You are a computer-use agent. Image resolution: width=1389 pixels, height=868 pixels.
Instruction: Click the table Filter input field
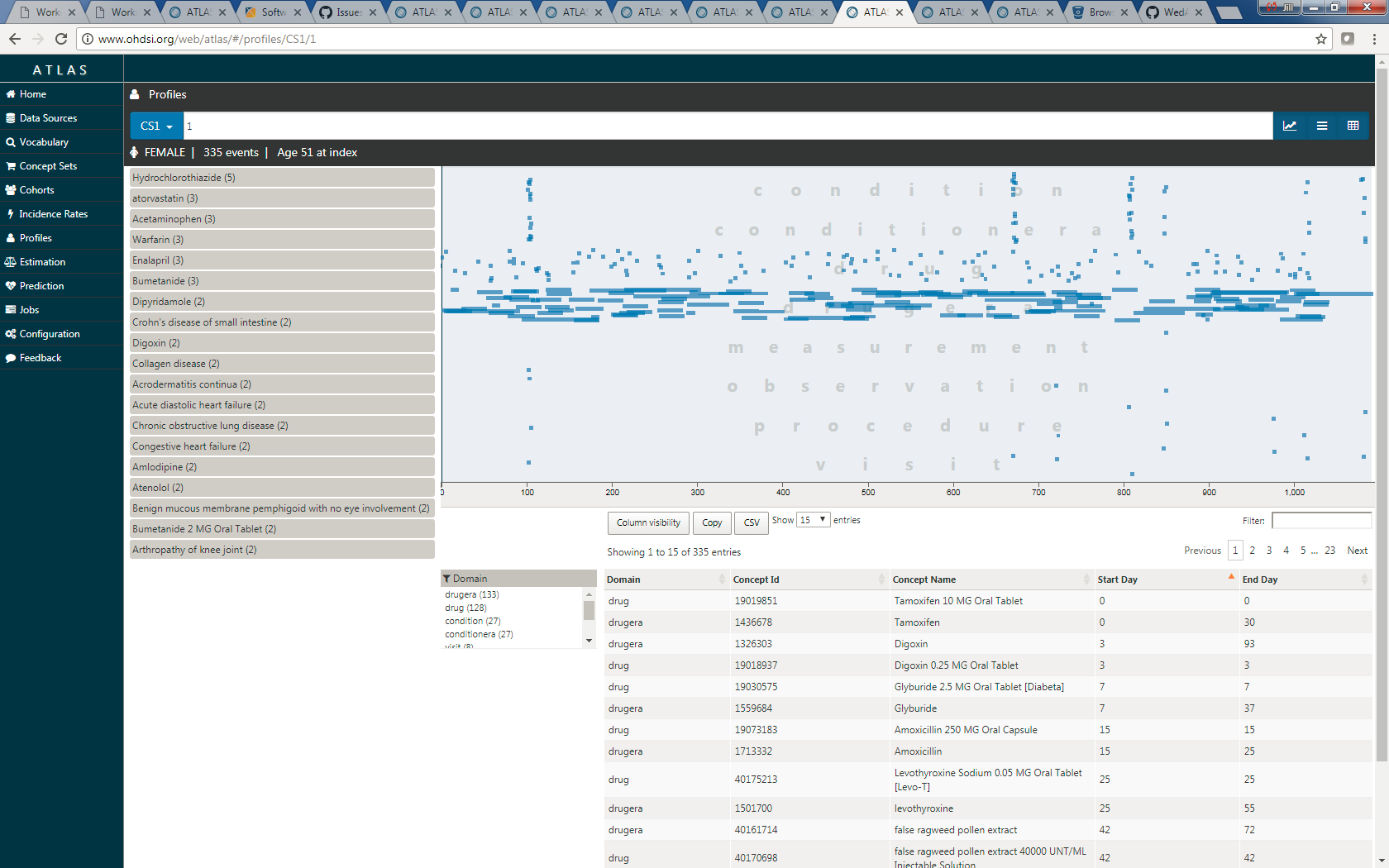point(1320,521)
